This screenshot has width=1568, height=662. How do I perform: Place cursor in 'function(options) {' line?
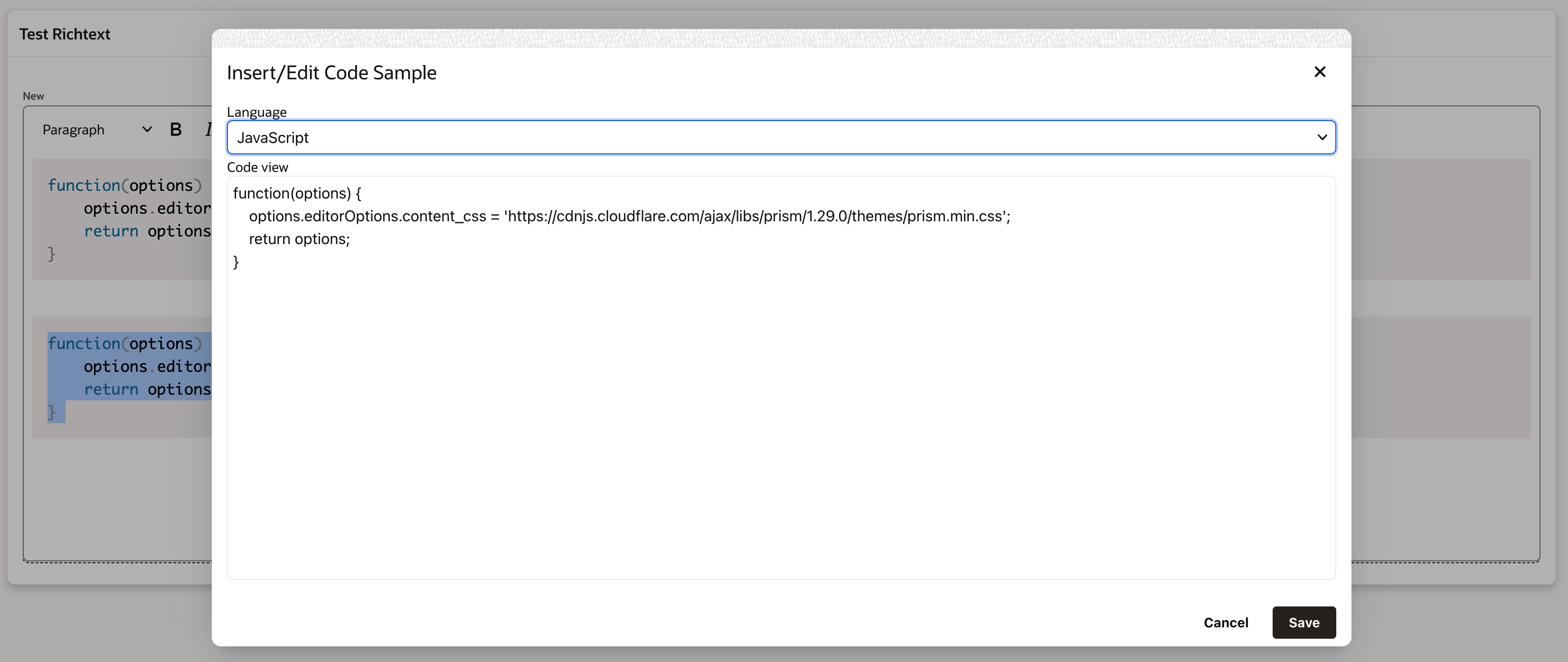(296, 193)
